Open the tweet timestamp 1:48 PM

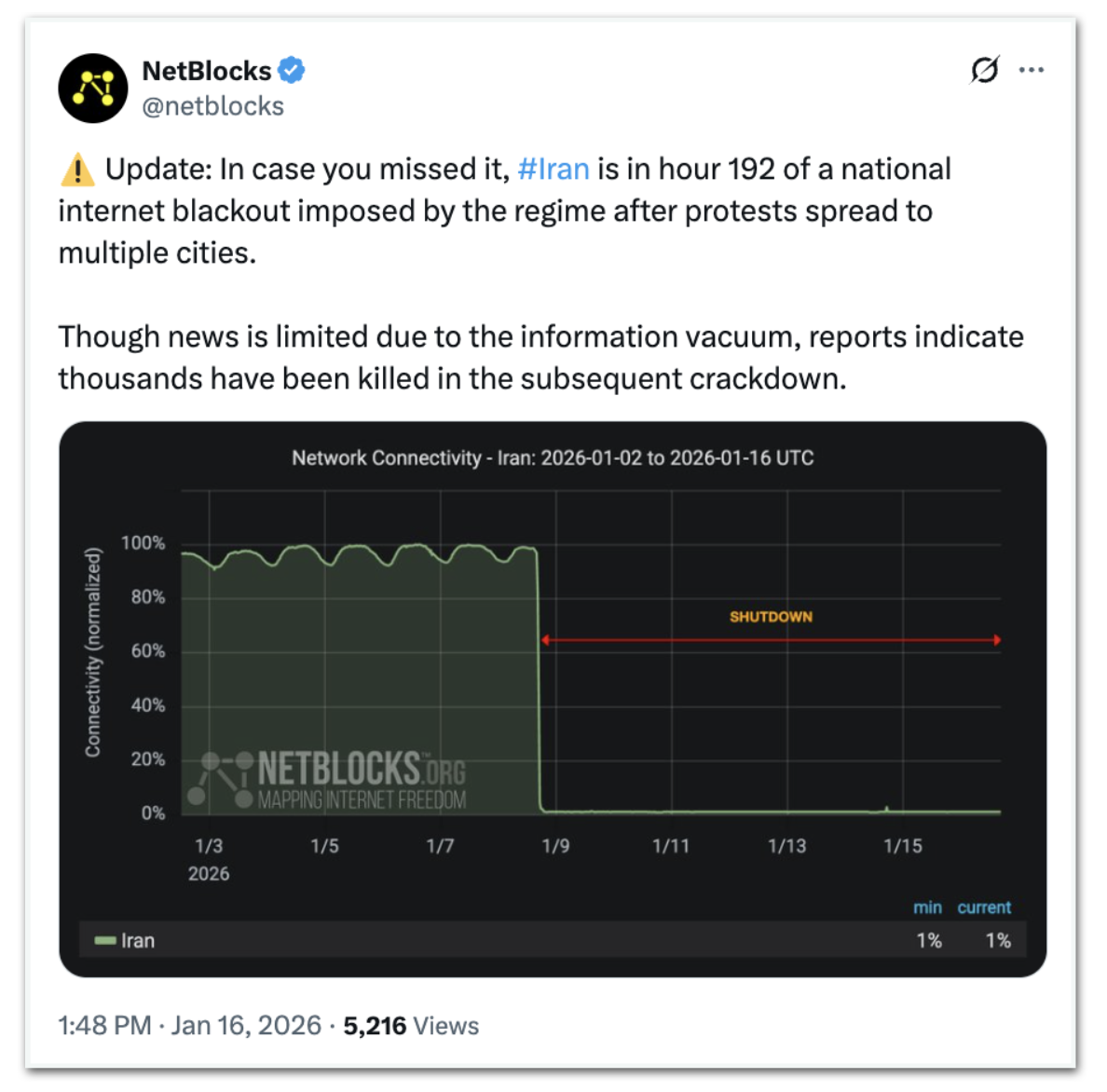click(x=104, y=1026)
